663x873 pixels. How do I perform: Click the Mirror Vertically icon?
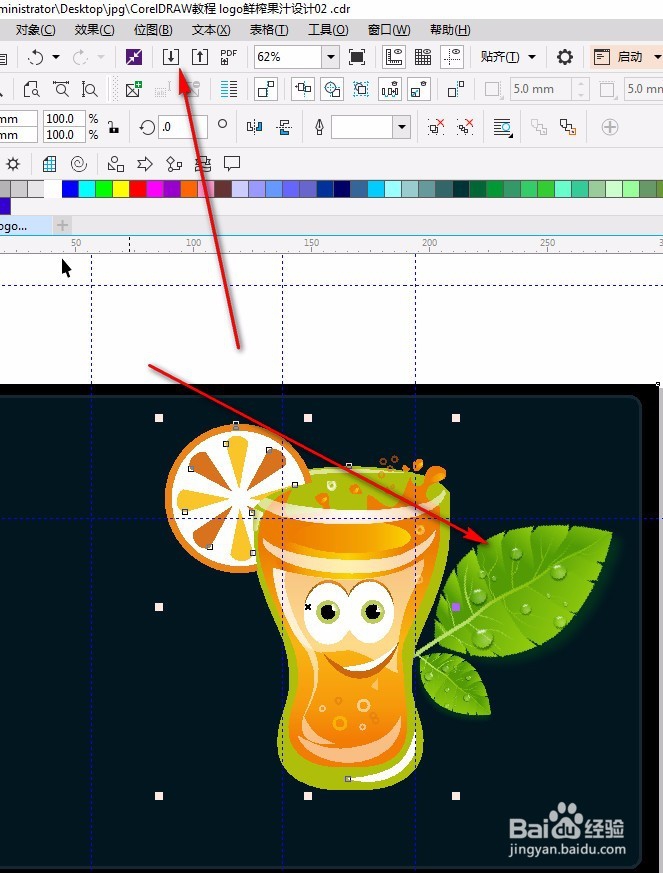click(284, 127)
